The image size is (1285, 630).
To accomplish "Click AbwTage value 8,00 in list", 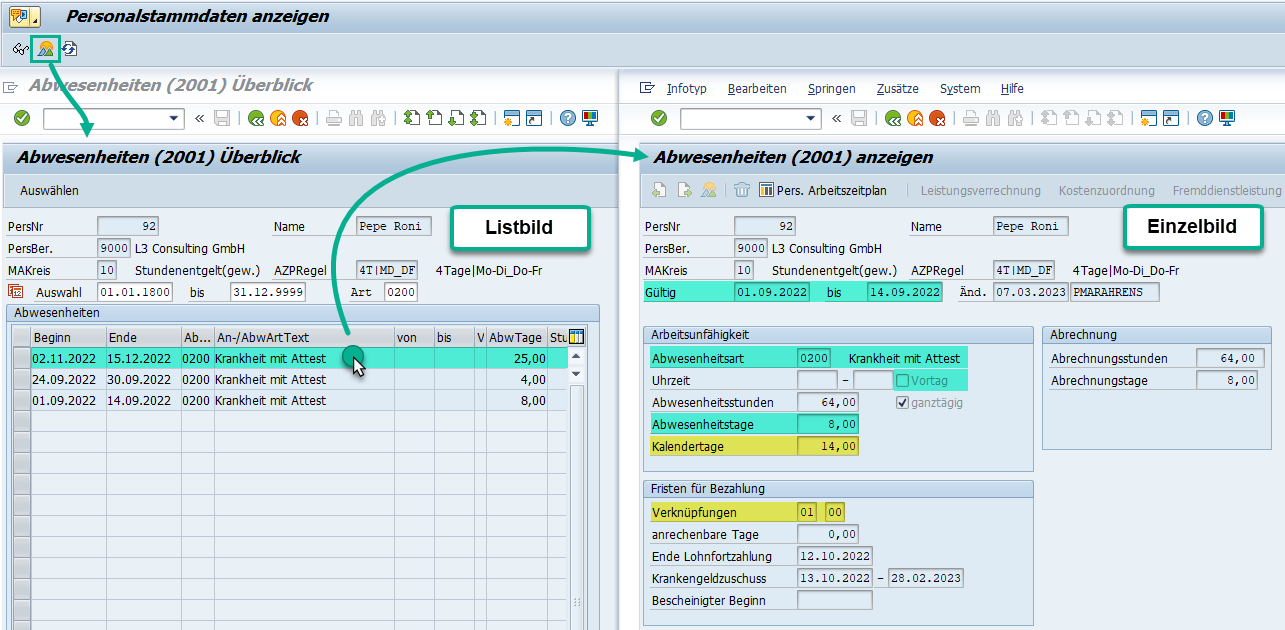I will pyautogui.click(x=516, y=401).
